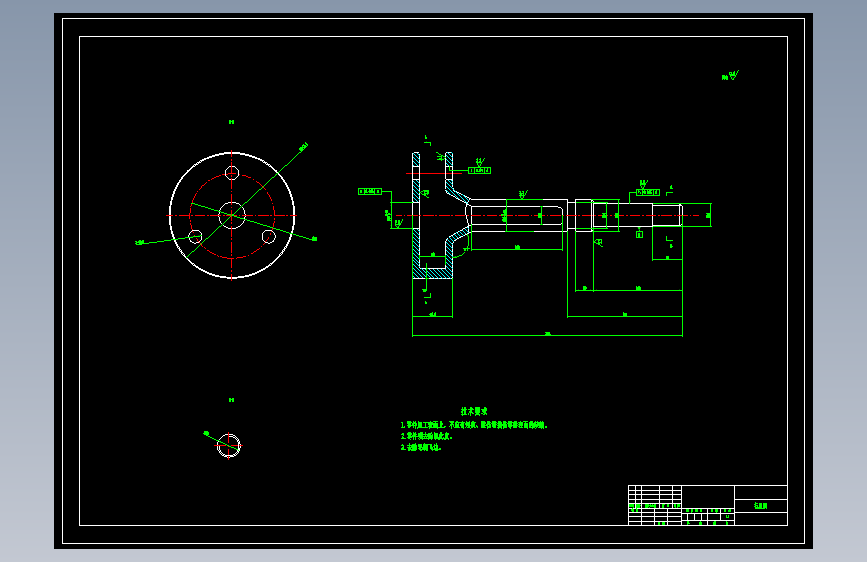
Task: Click the tolerance frame beside the upper flange lug
Action: pos(479,170)
